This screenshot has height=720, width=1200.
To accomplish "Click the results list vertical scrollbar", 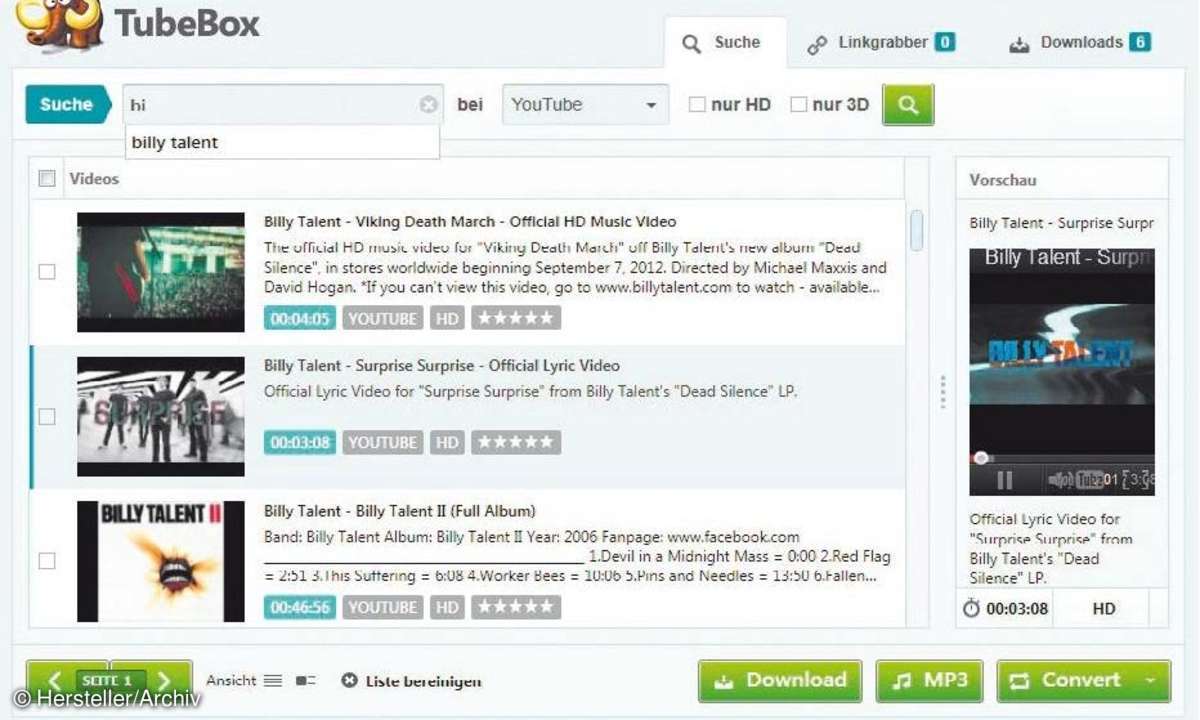I will click(x=917, y=232).
